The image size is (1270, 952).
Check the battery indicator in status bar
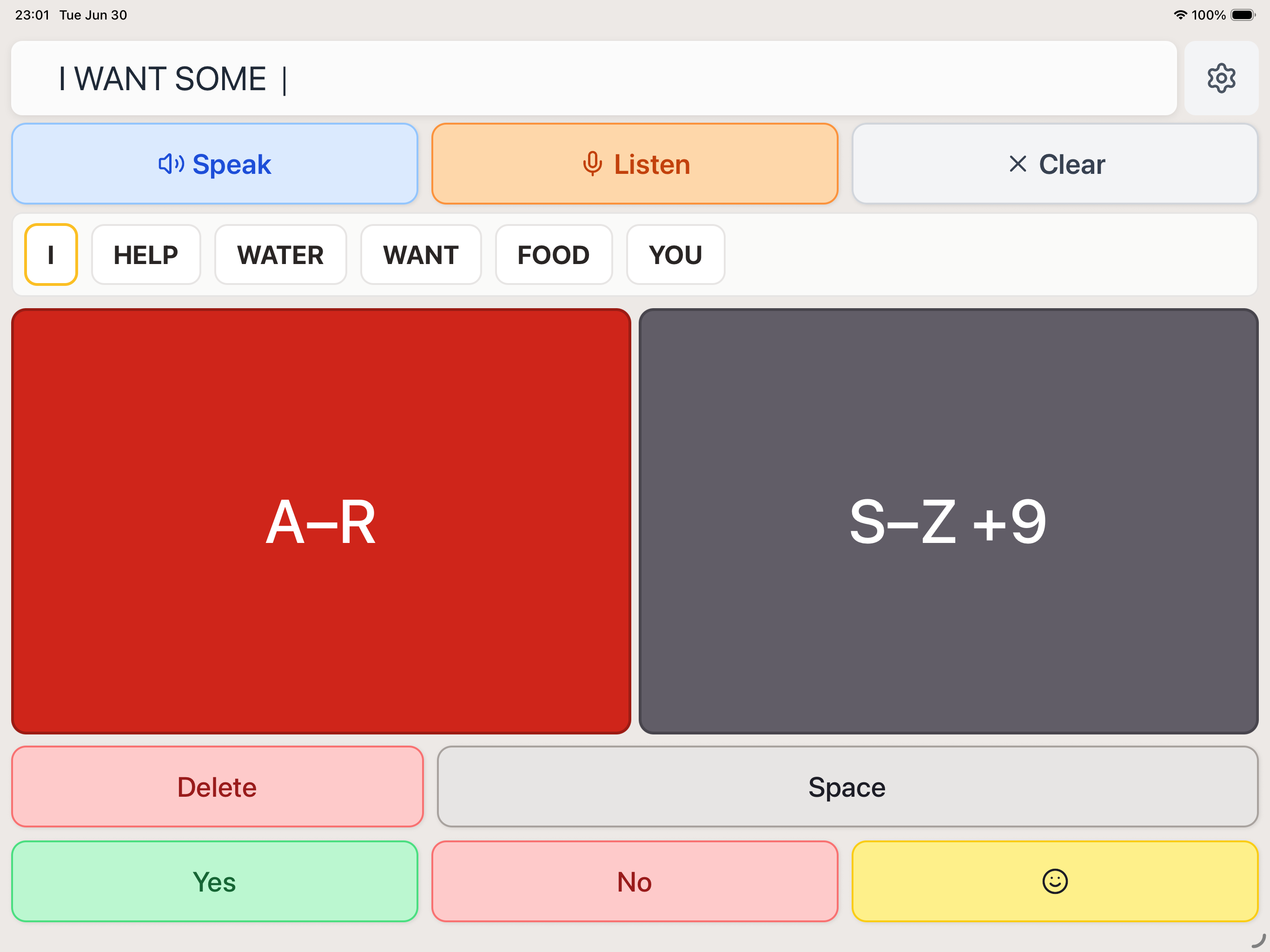point(1243,15)
